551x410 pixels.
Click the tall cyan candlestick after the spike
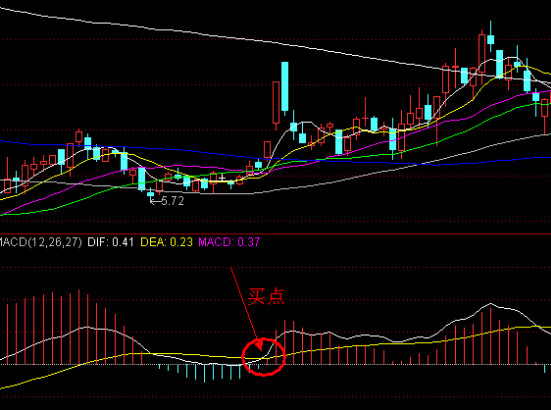coord(285,86)
